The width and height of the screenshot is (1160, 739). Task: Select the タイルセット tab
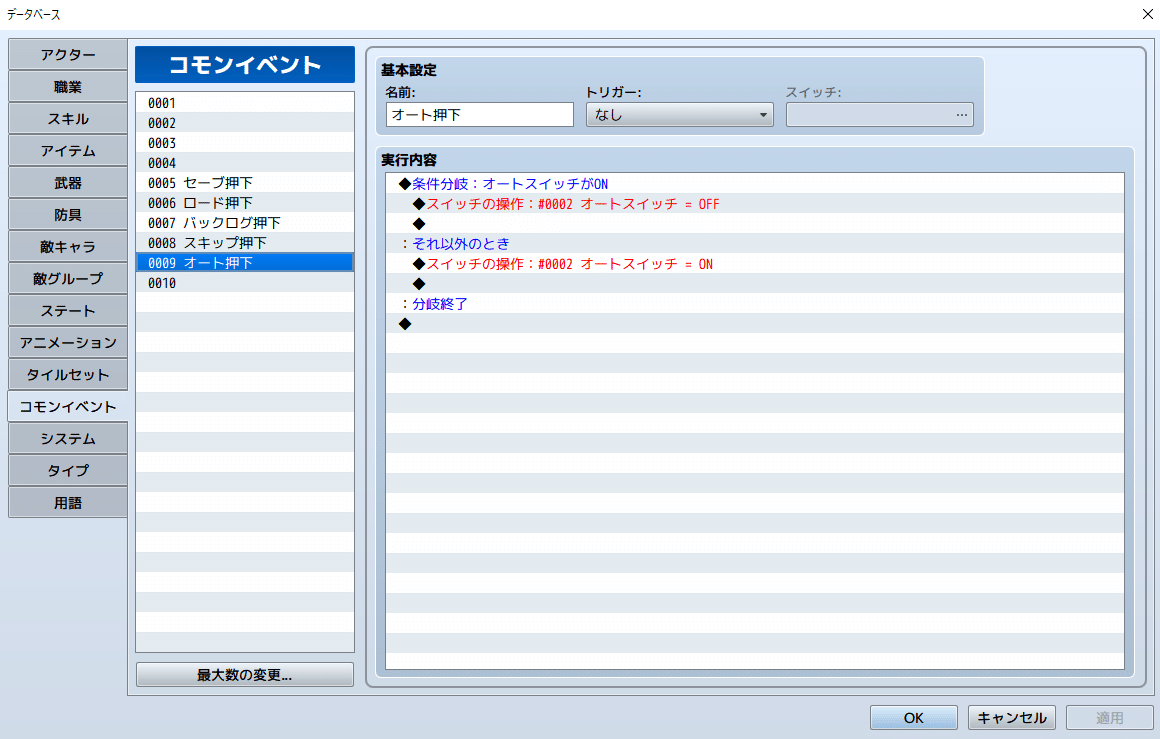click(x=67, y=374)
